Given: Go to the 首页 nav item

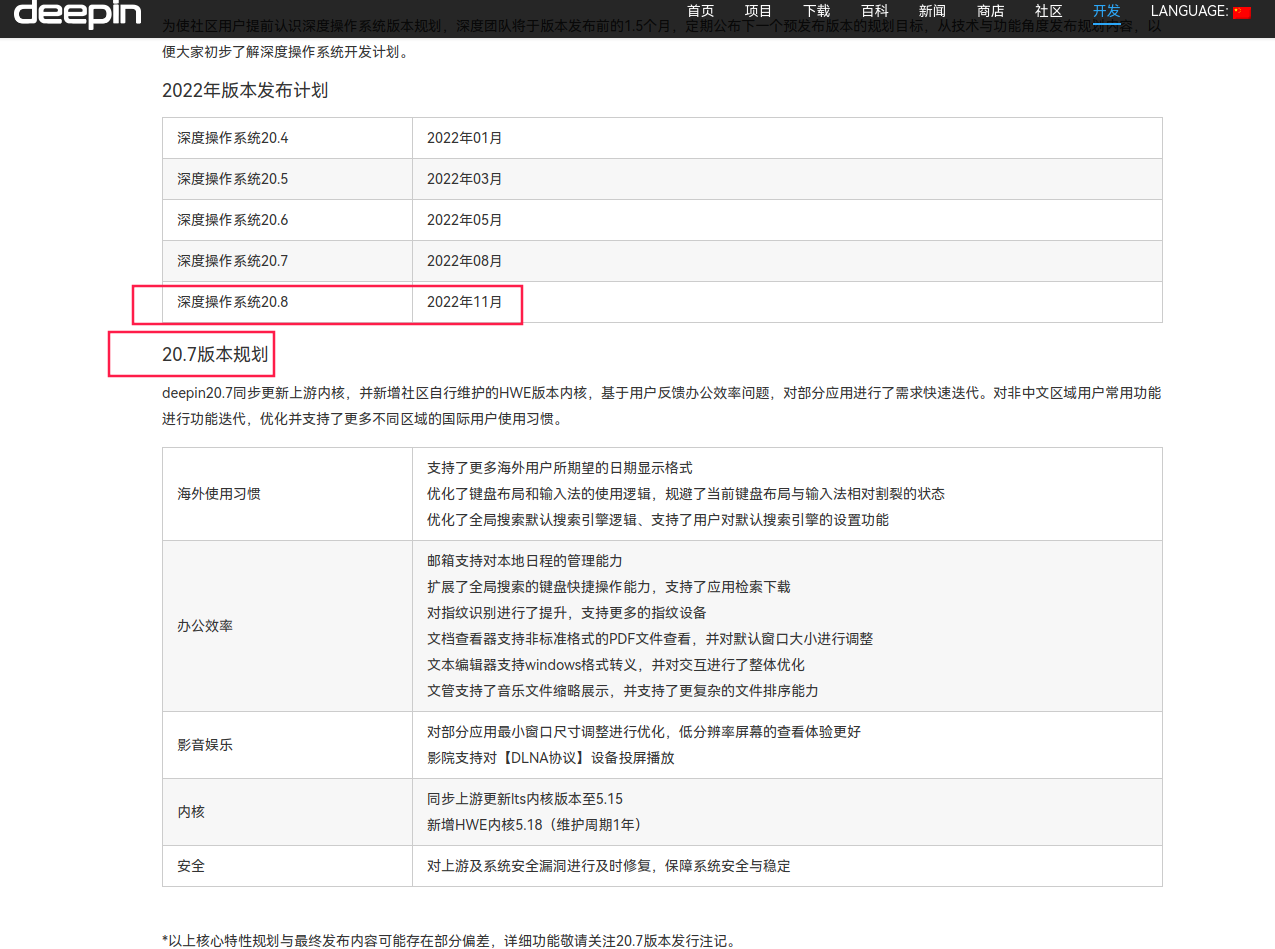Looking at the screenshot, I should [x=701, y=11].
